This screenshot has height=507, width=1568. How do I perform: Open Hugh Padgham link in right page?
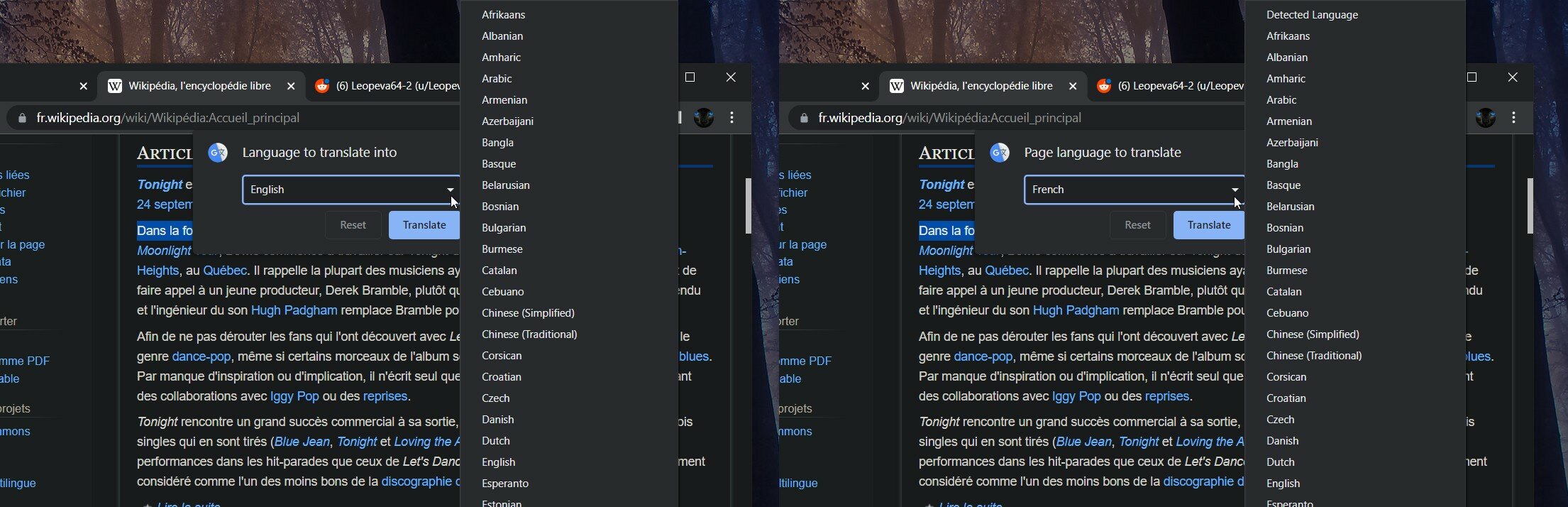tap(1076, 310)
